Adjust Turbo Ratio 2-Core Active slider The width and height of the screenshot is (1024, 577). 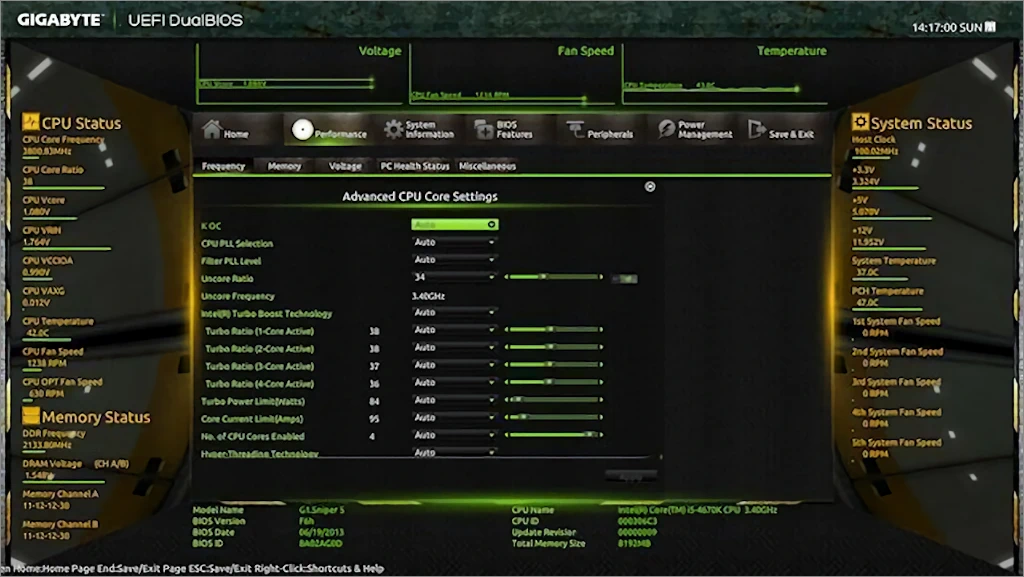pyautogui.click(x=554, y=347)
